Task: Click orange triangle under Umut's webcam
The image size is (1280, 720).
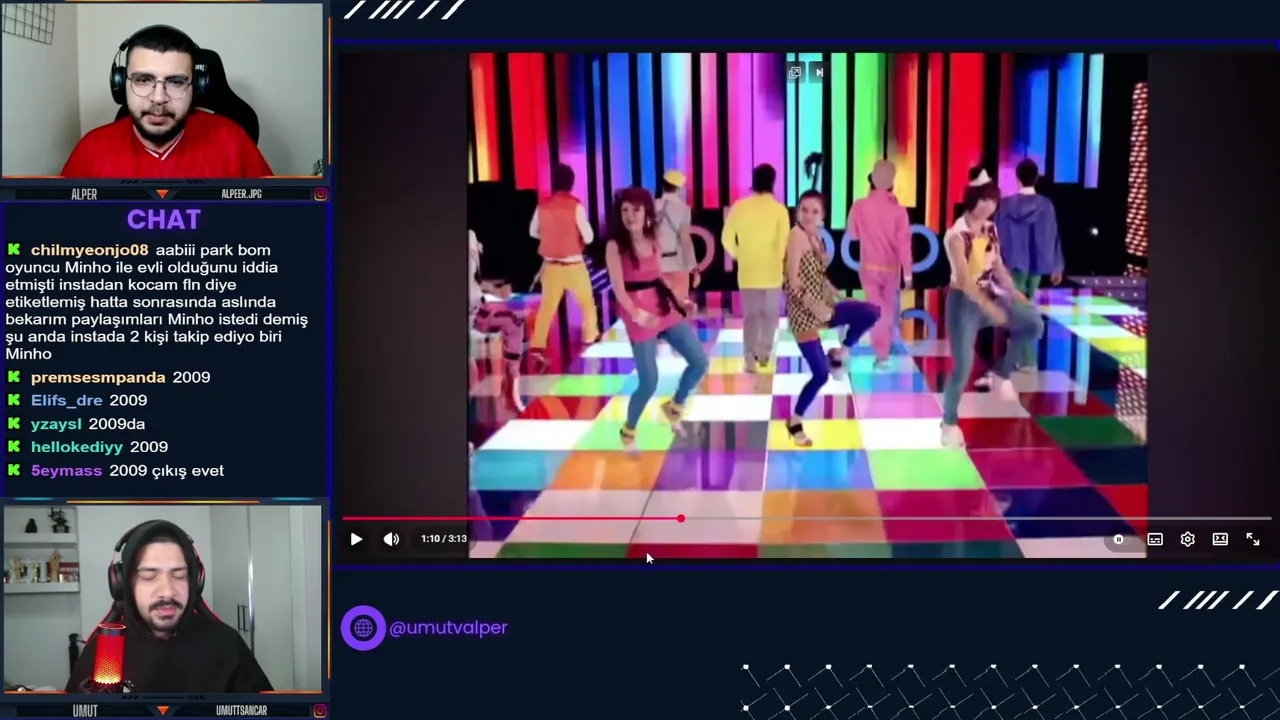Action: click(162, 710)
